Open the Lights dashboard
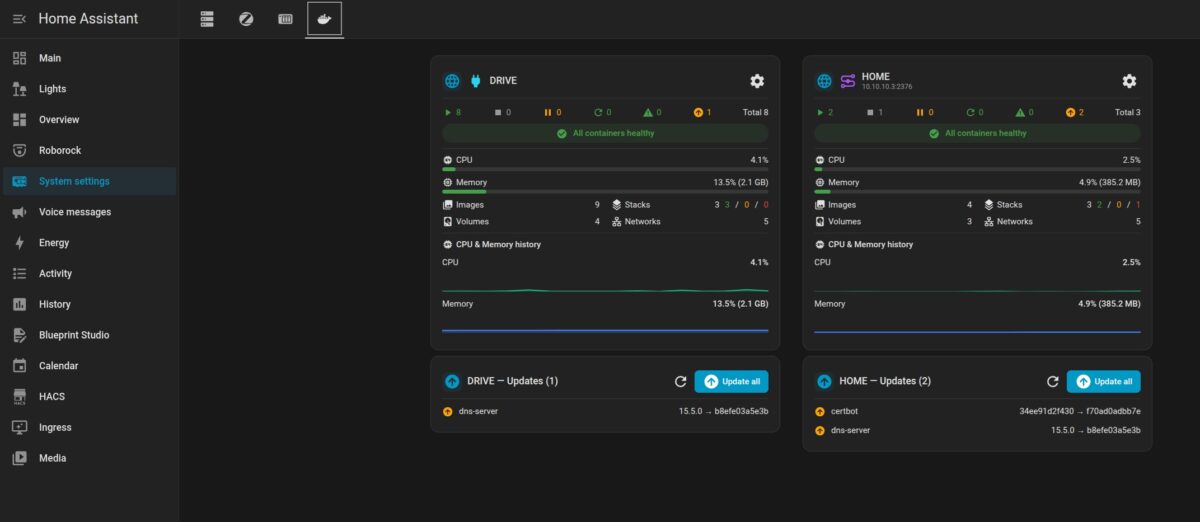1200x522 pixels. [89, 89]
